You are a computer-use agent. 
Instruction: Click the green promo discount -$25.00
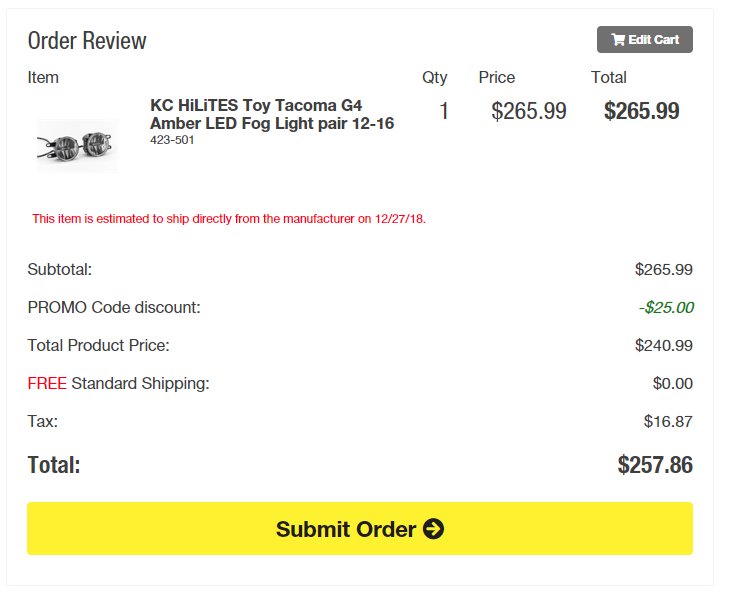coord(666,308)
